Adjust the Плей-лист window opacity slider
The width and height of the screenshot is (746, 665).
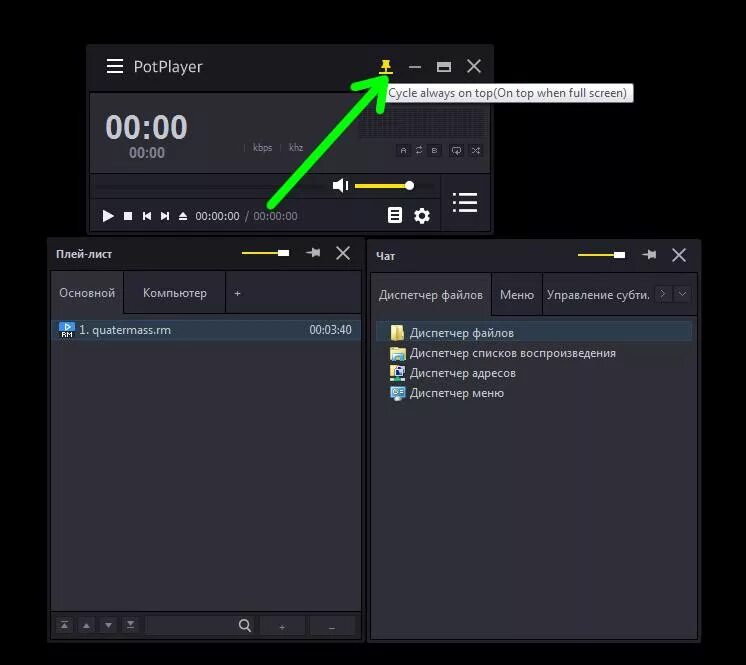pos(265,253)
